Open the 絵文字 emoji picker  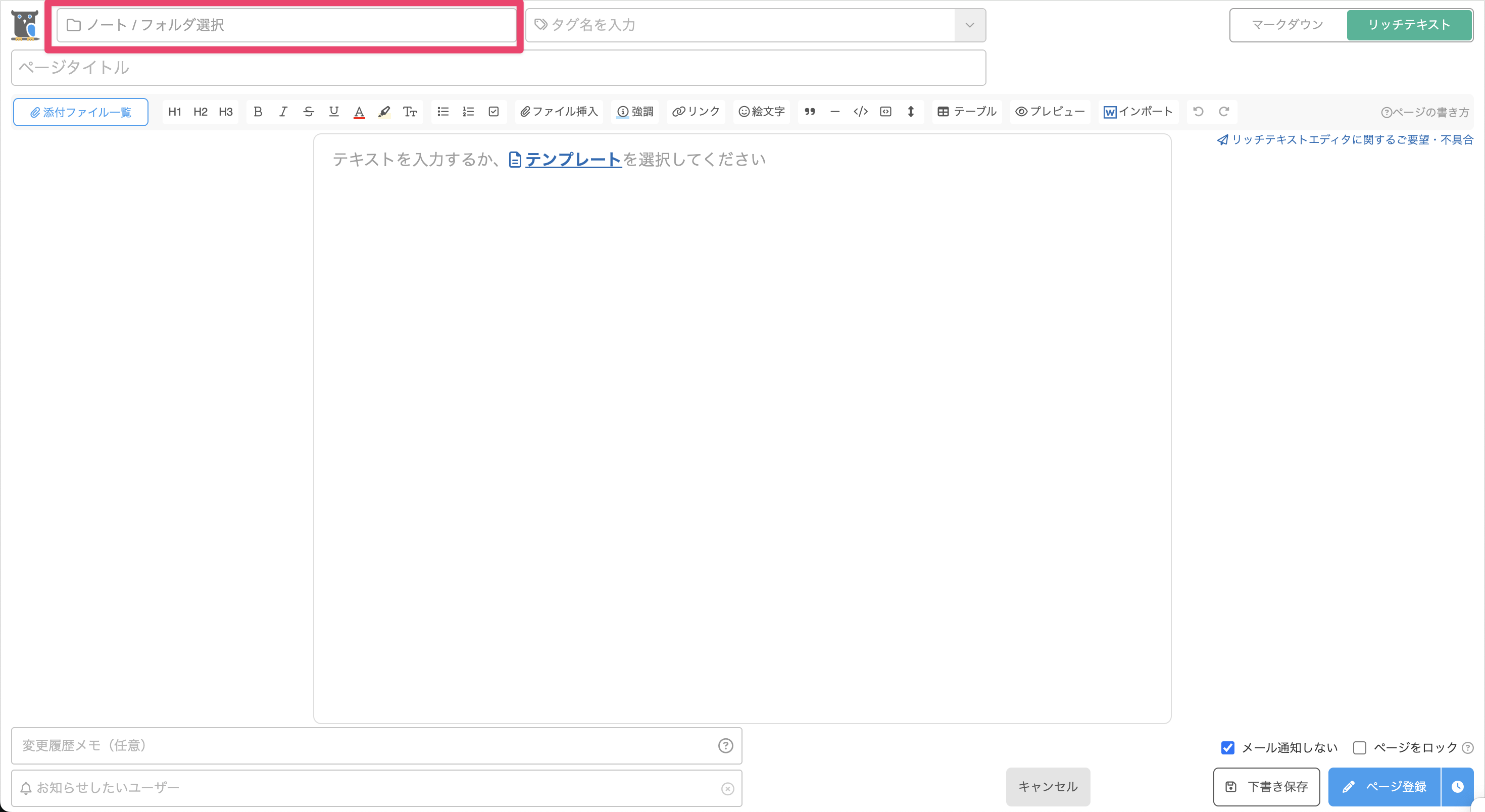click(761, 112)
